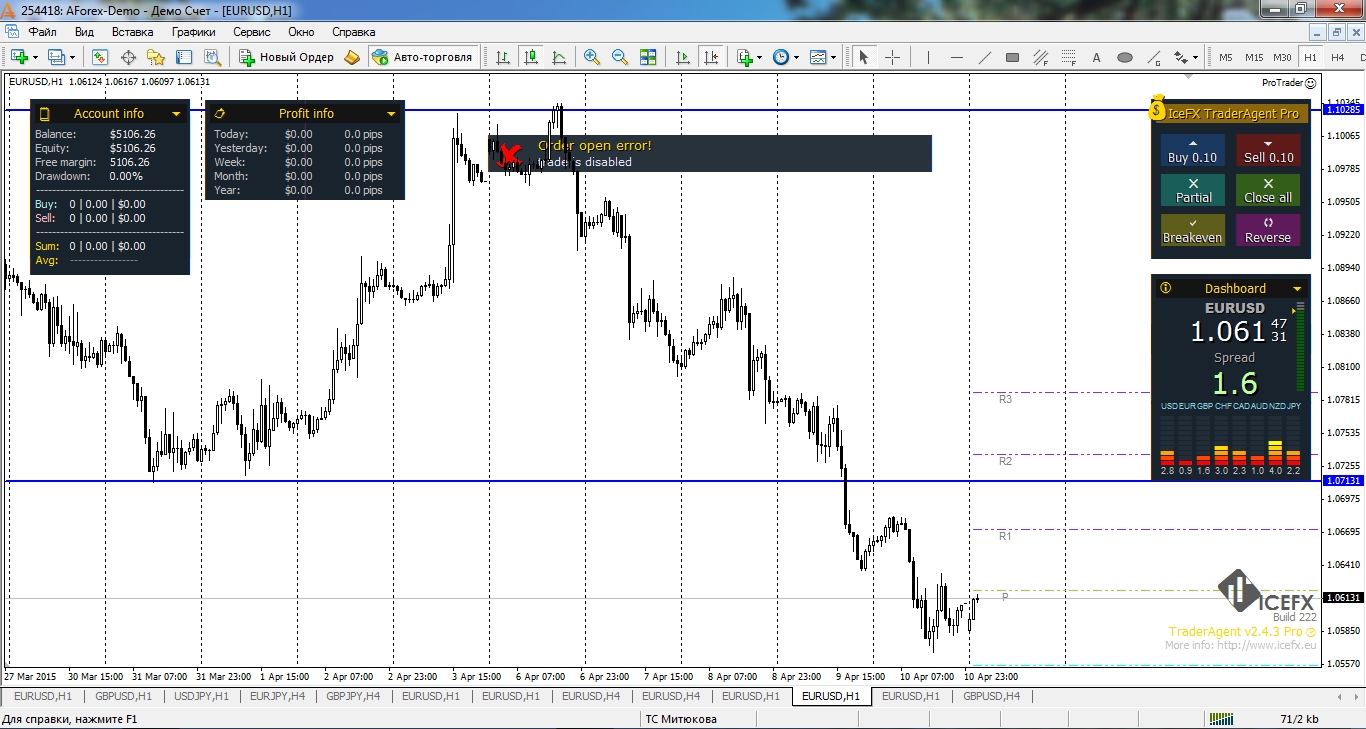Image resolution: width=1366 pixels, height=729 pixels.
Task: Expand the new chart dropdown arrow
Action: [x=35, y=57]
